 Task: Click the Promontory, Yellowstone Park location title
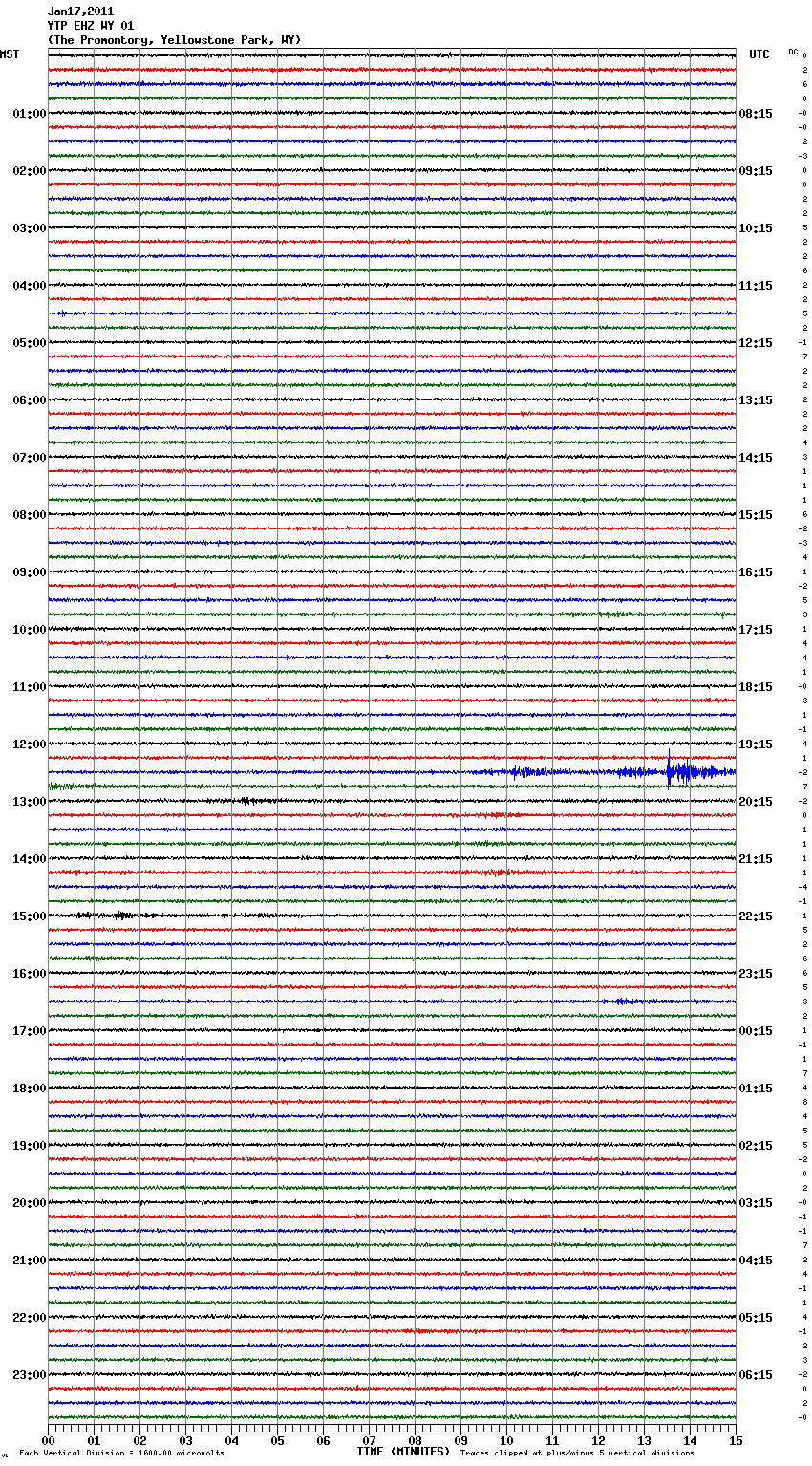pos(174,40)
